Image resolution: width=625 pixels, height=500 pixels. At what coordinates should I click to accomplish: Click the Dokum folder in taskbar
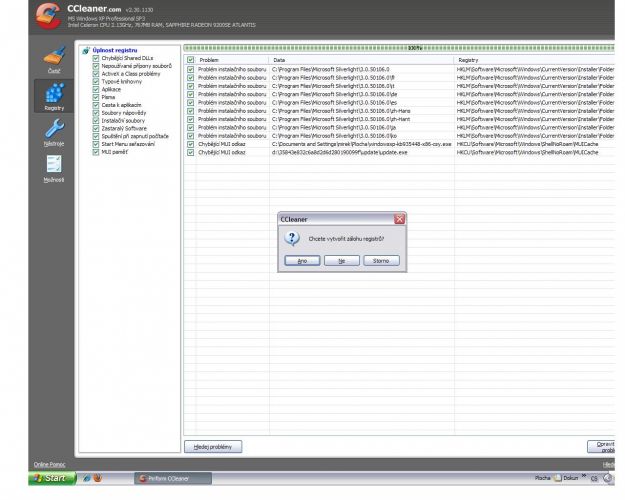click(x=566, y=478)
